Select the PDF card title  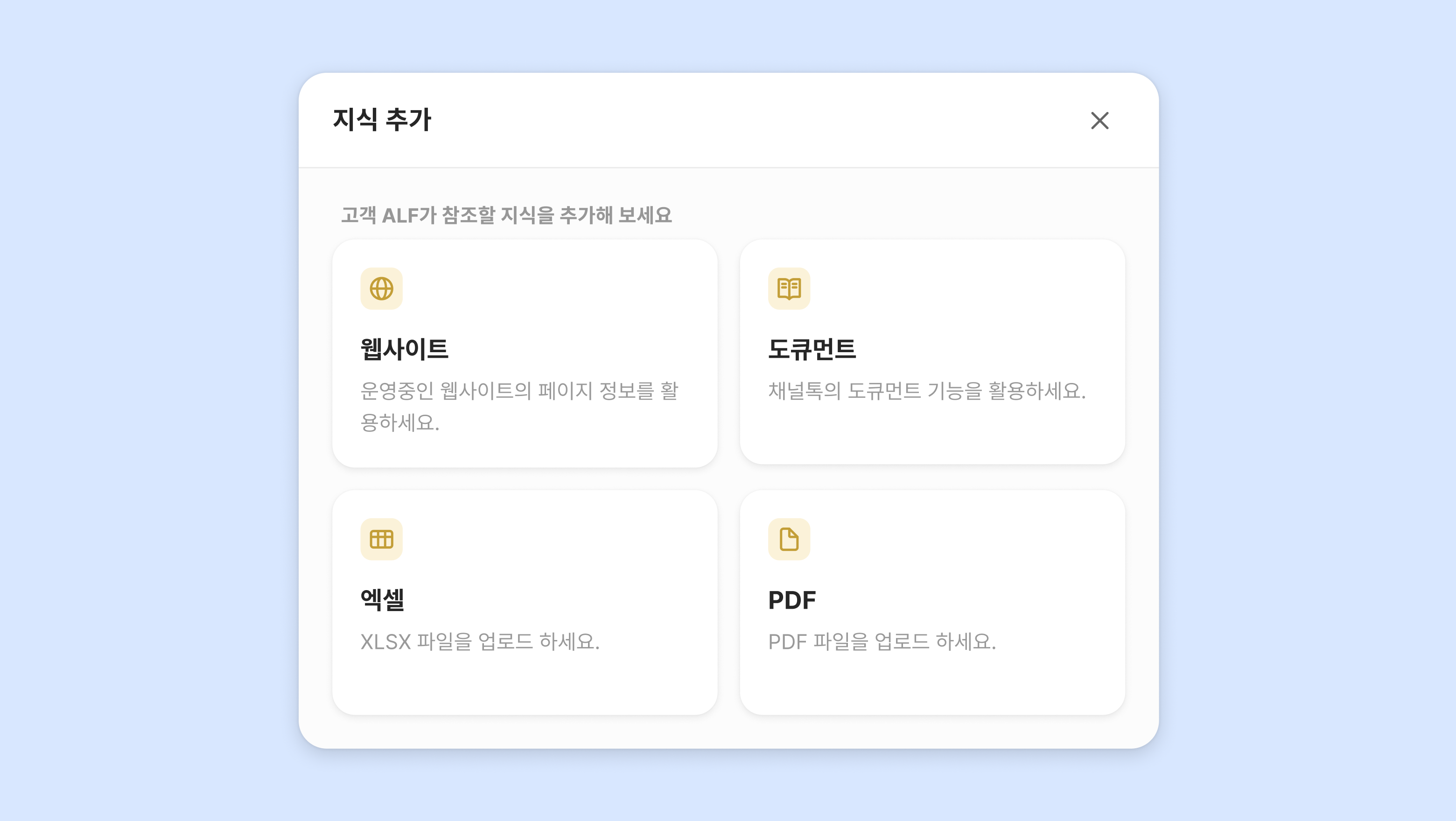pyautogui.click(x=792, y=600)
